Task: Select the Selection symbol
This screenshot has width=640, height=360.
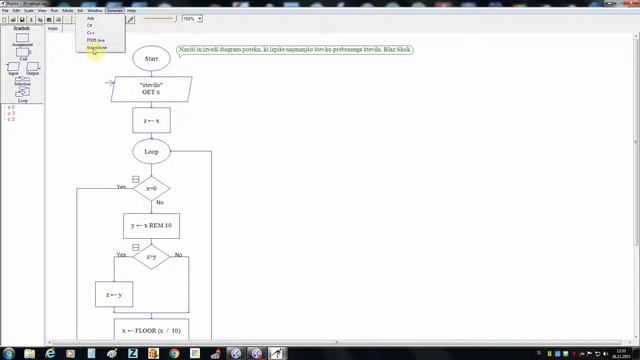Action: point(22,81)
